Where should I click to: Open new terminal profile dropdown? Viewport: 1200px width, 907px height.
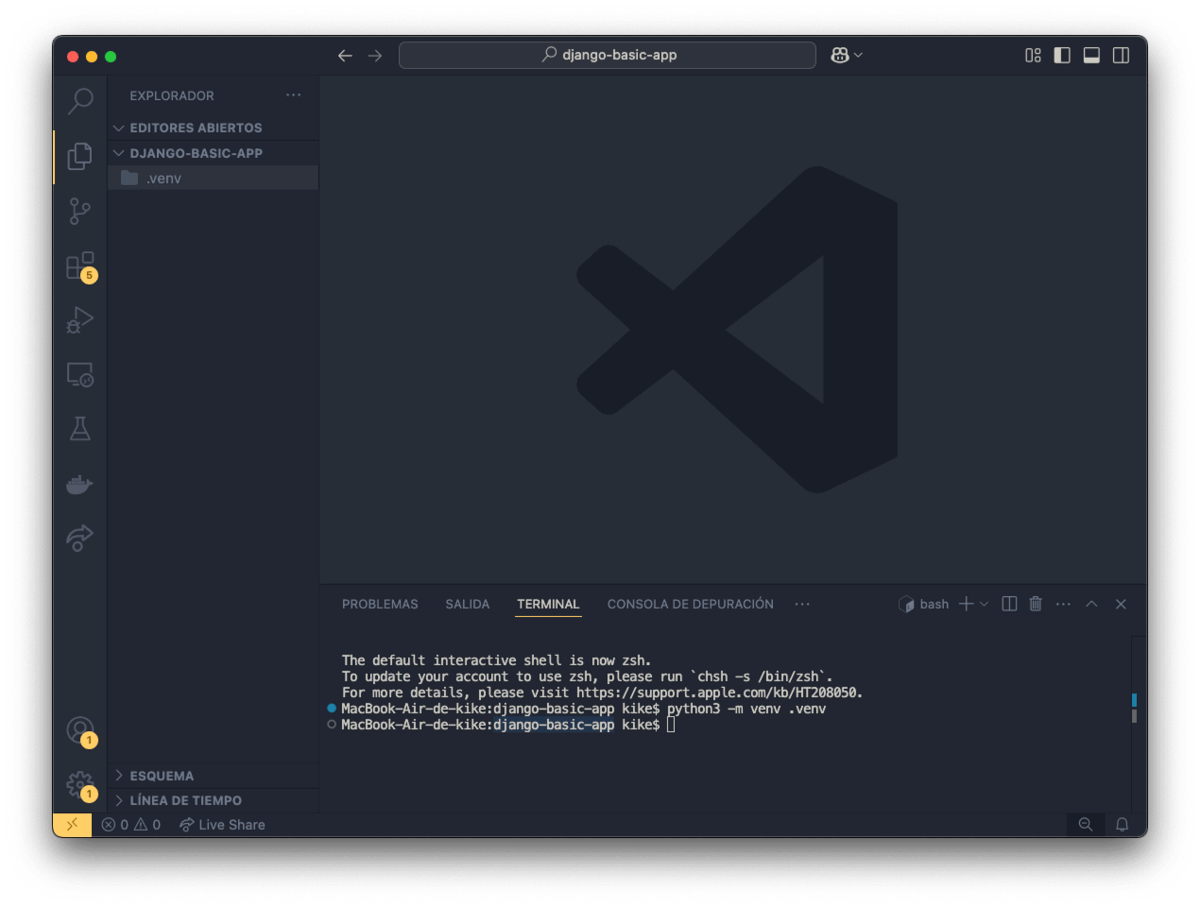click(x=984, y=604)
